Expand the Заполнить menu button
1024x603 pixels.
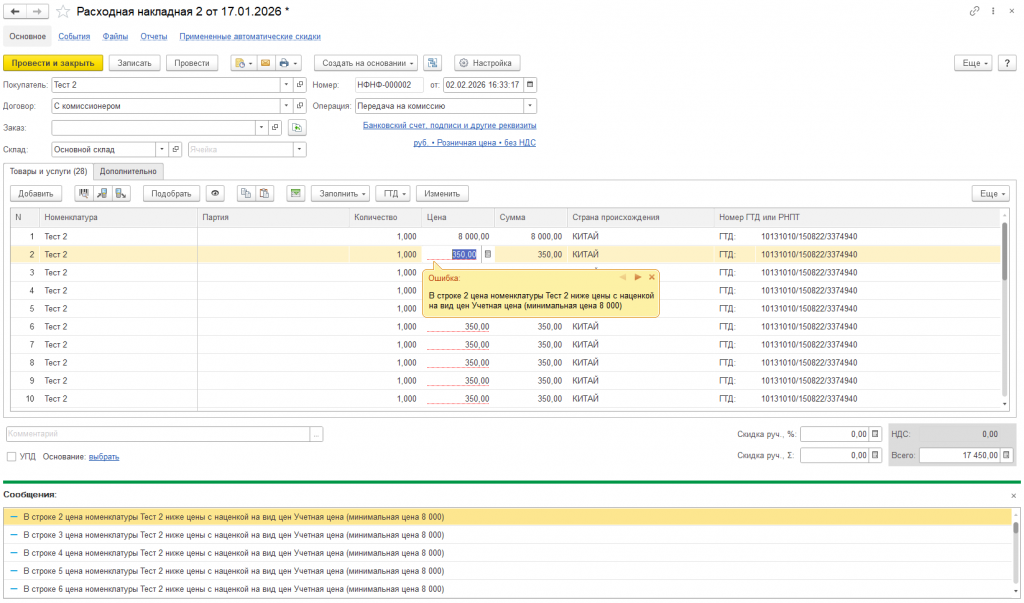click(x=340, y=193)
